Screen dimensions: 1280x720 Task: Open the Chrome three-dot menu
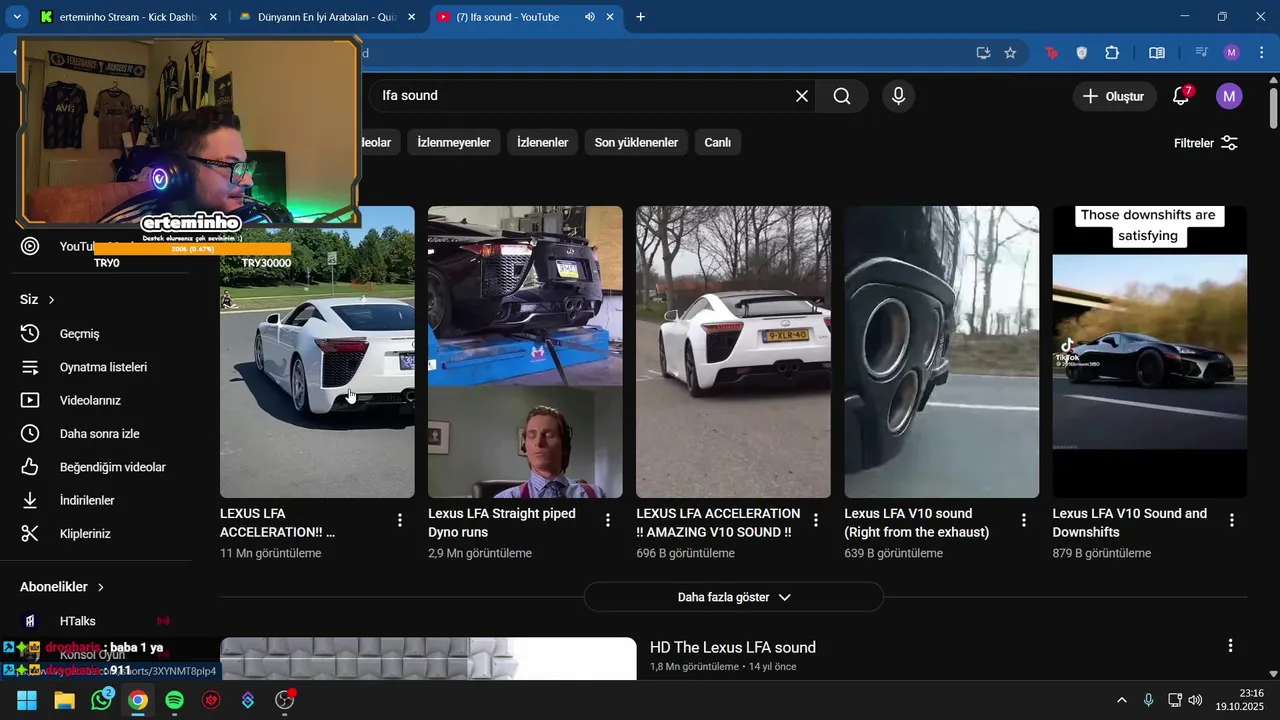click(x=1262, y=53)
